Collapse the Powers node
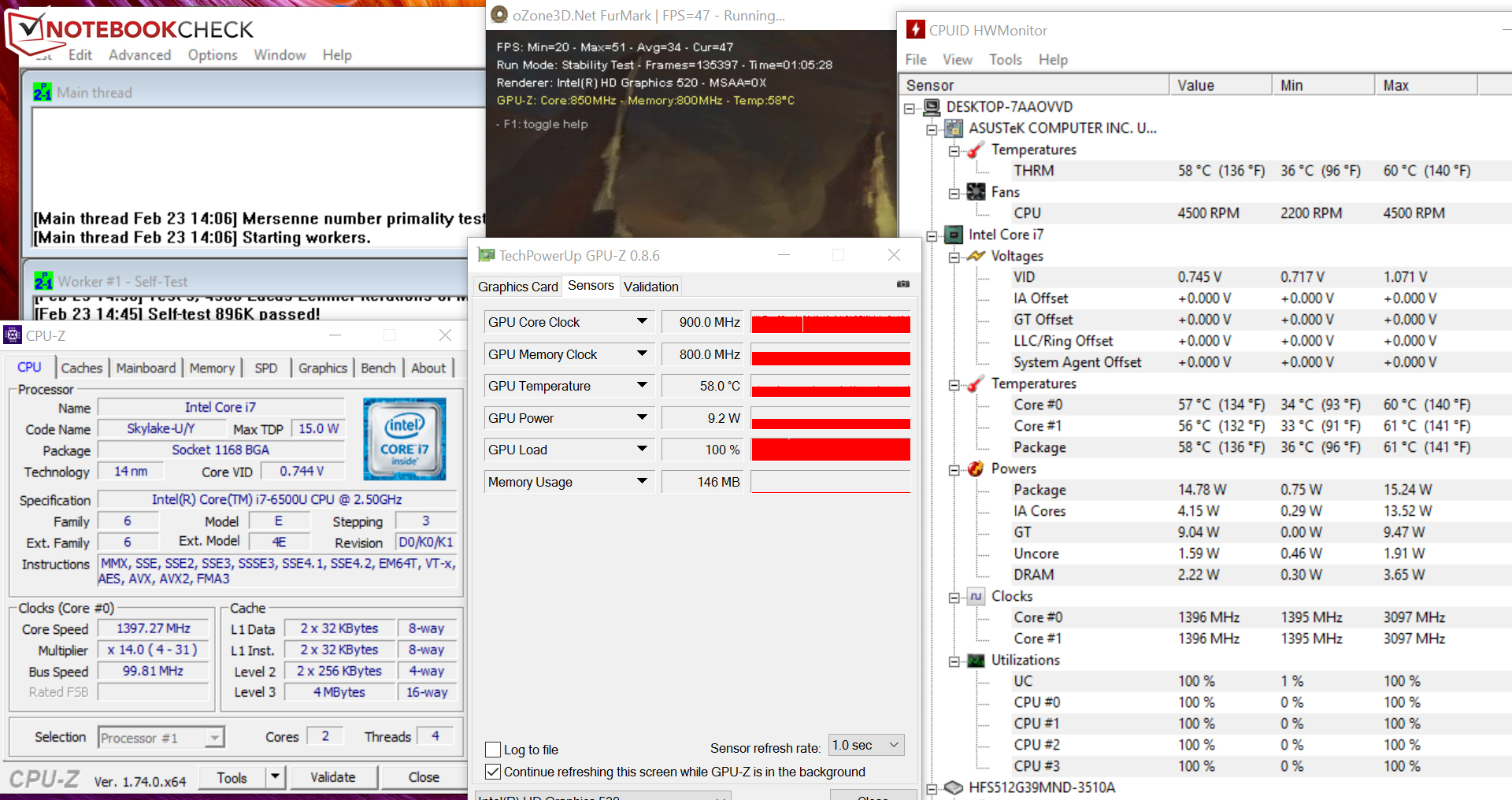1512x800 pixels. tap(954, 470)
